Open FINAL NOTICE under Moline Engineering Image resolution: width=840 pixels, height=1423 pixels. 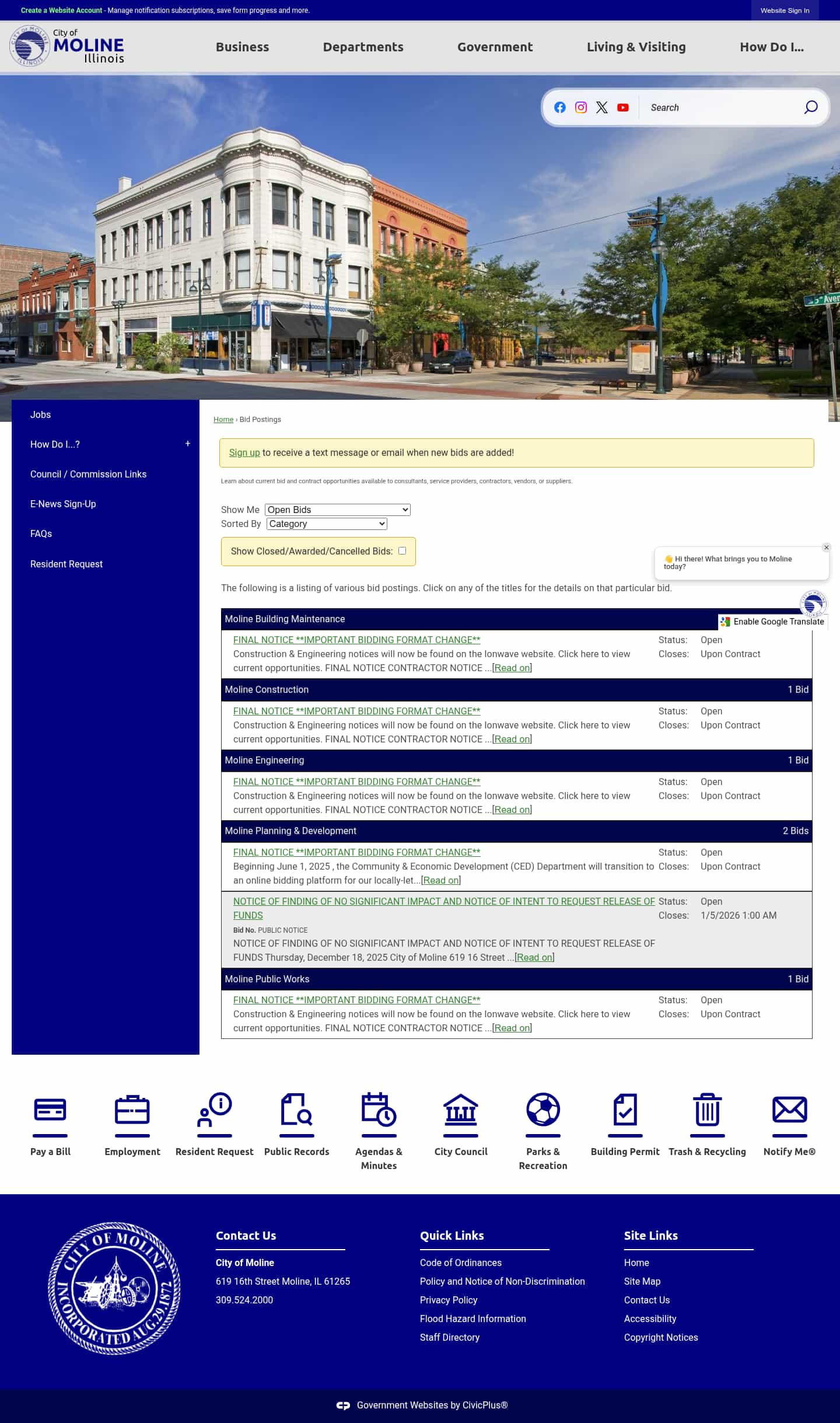tap(357, 782)
